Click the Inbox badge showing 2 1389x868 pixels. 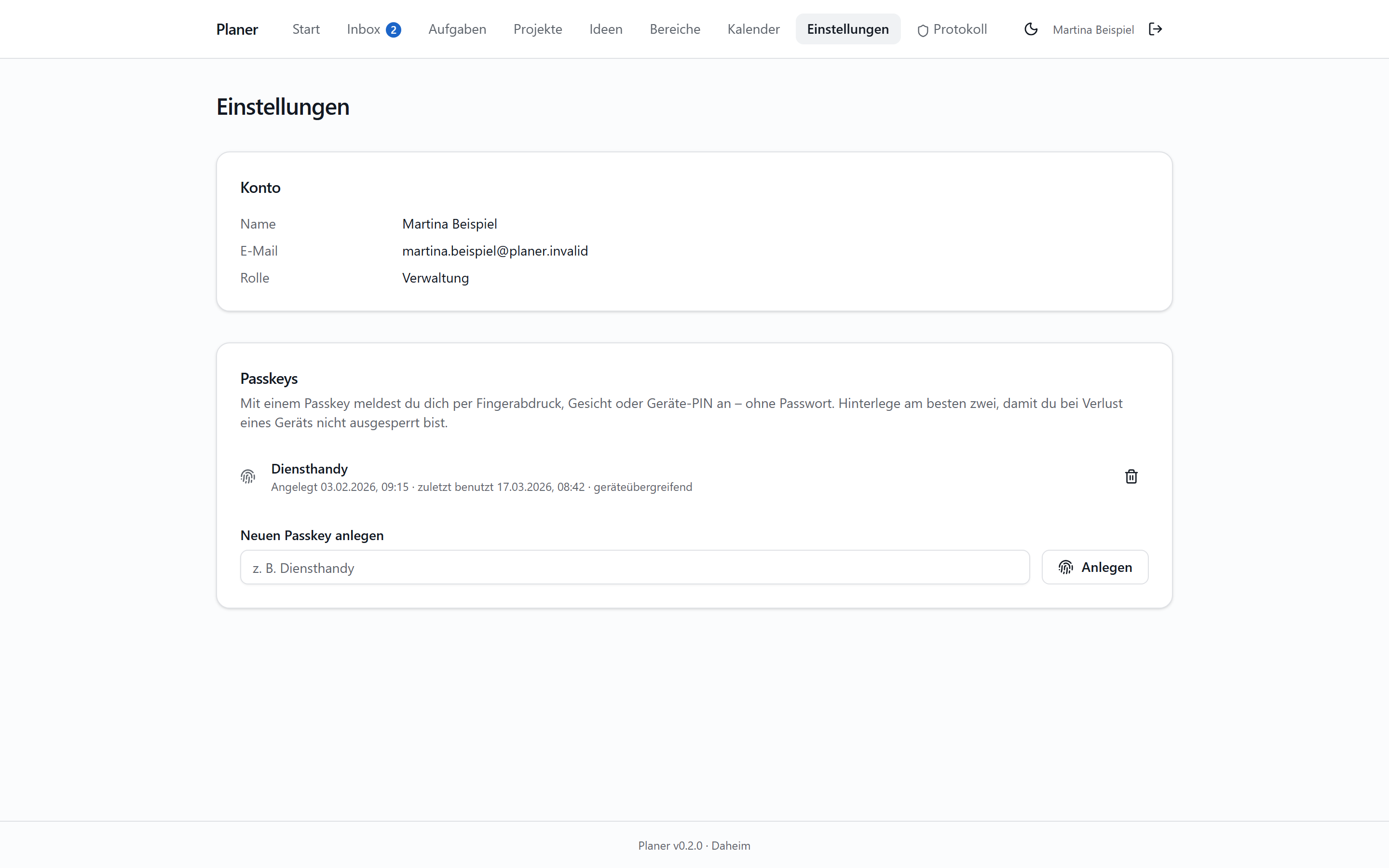tap(393, 30)
